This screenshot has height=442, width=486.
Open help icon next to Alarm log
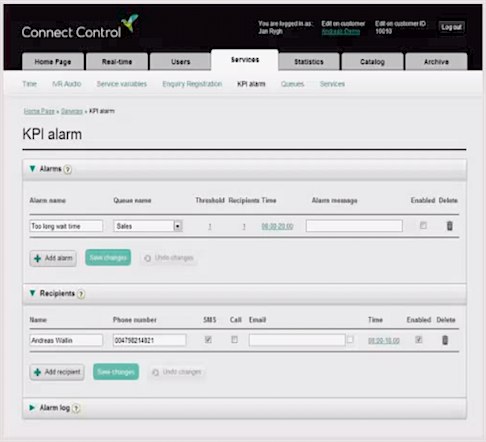[76, 408]
